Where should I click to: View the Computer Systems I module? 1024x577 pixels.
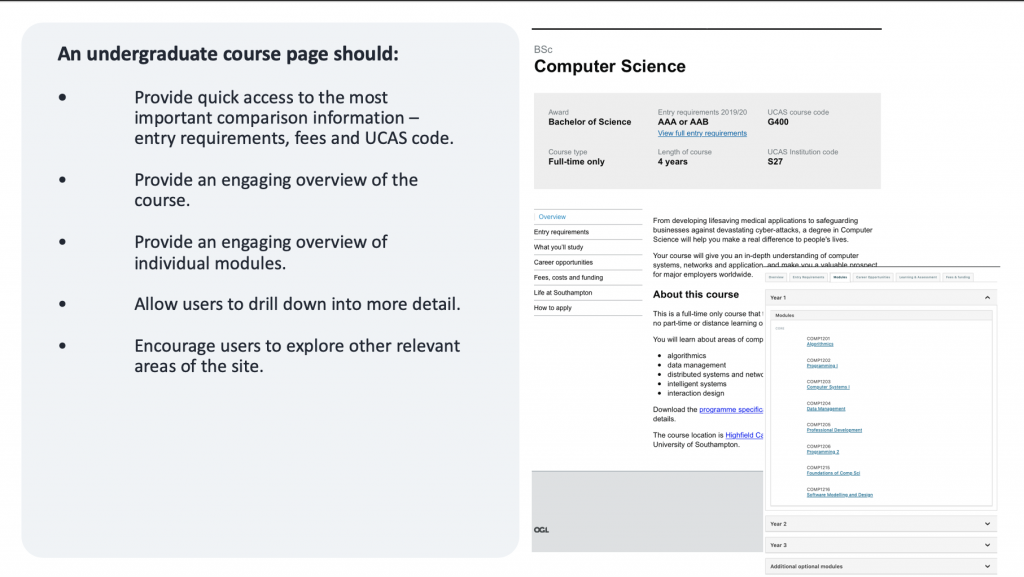click(x=828, y=387)
